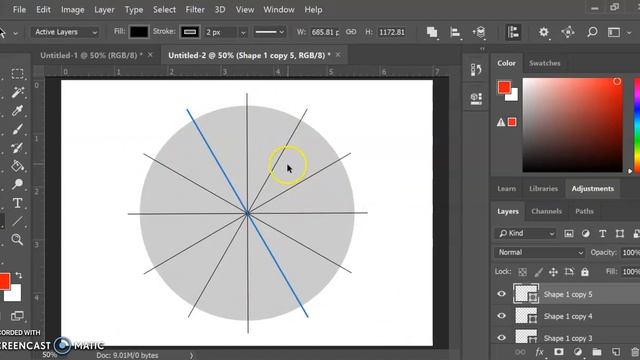640x360 pixels.
Task: Open the workspace switcher icon
Action: (x=614, y=32)
